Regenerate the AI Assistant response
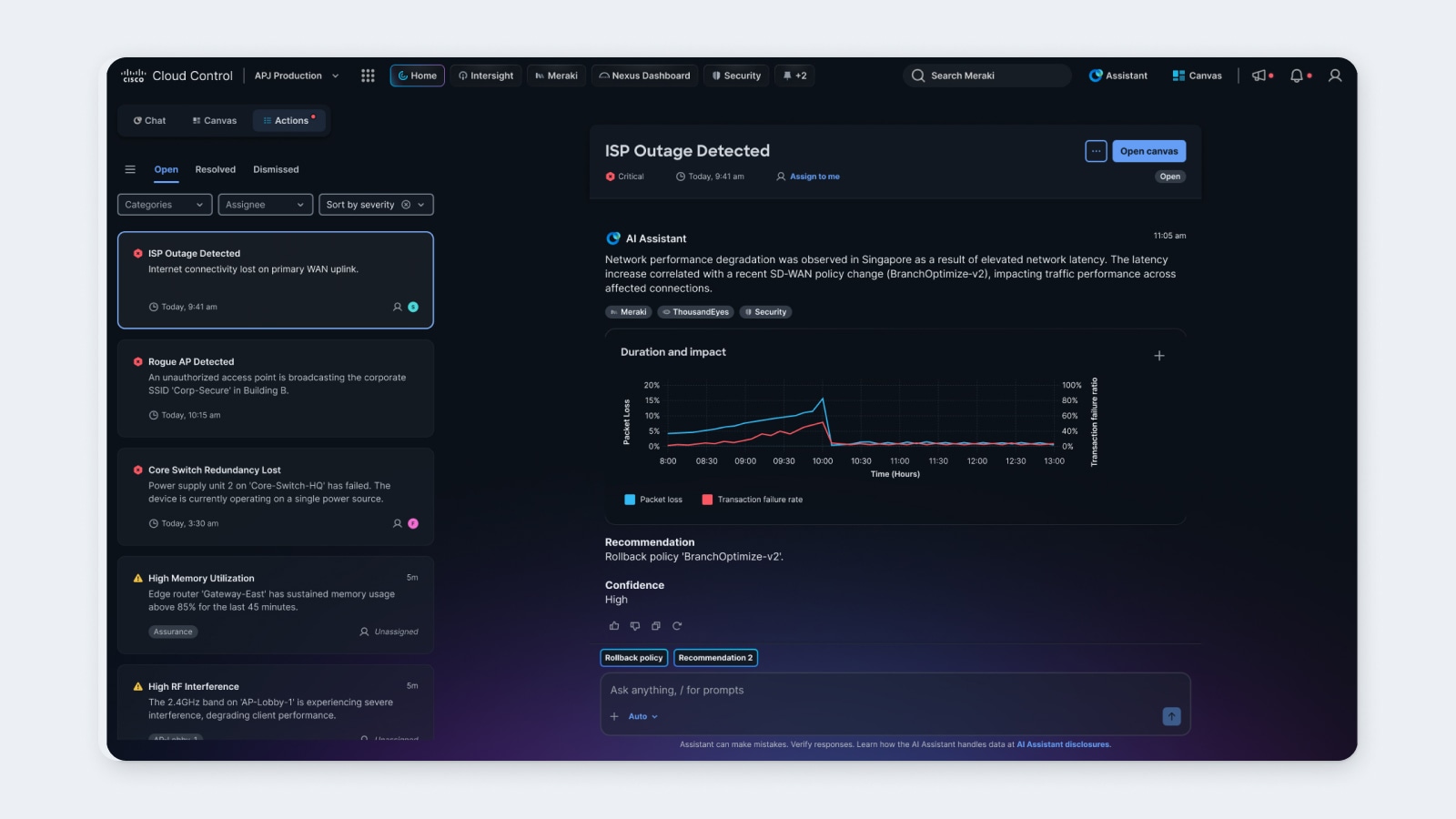The width and height of the screenshot is (1456, 819). tap(677, 626)
